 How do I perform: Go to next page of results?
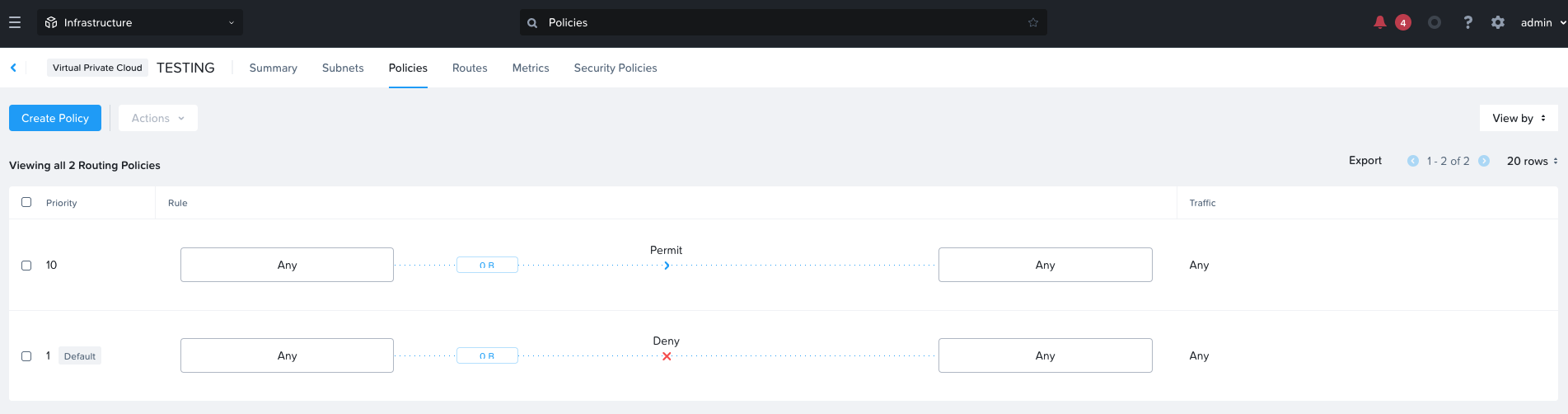(1484, 161)
